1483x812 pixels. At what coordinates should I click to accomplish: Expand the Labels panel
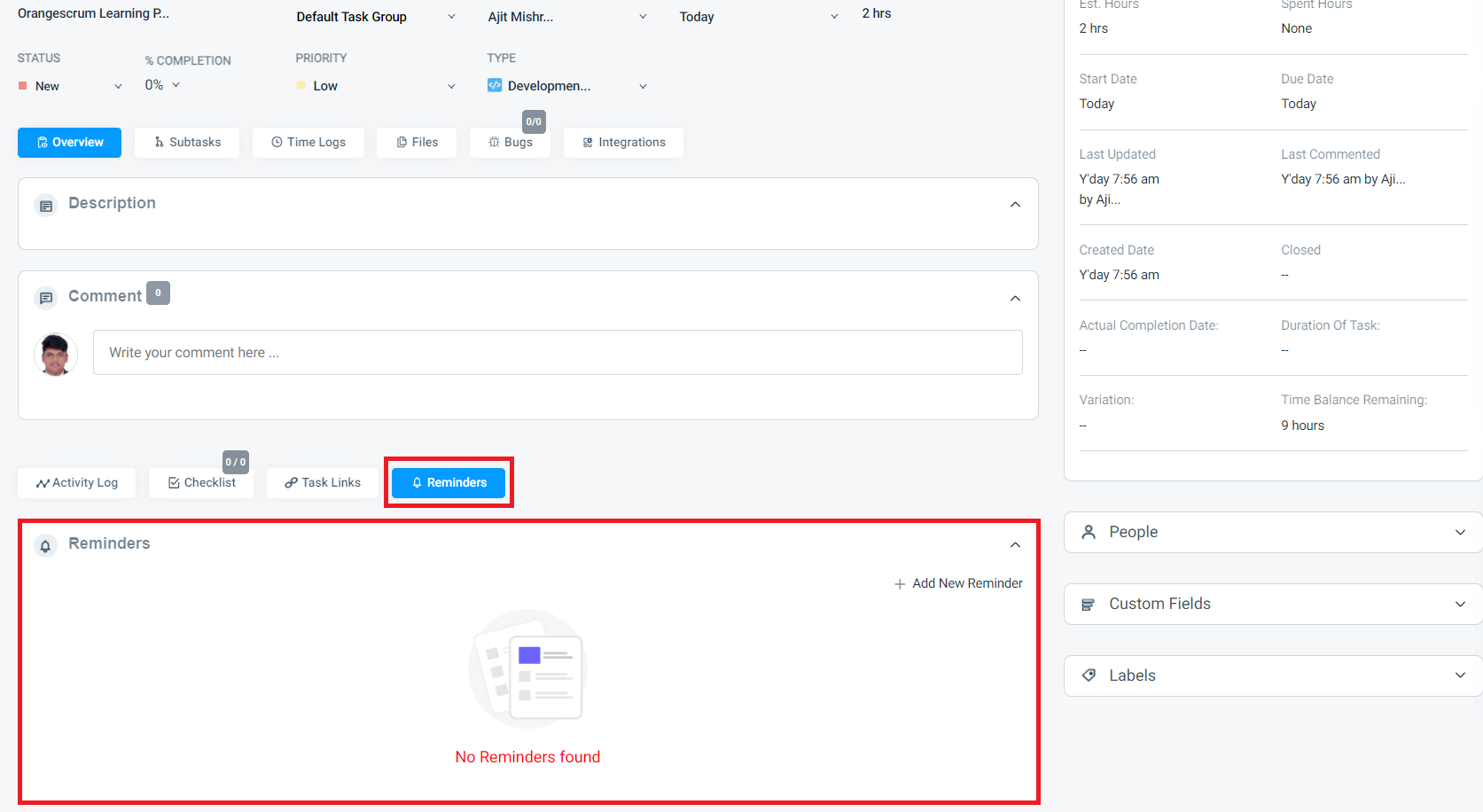[x=1273, y=675]
